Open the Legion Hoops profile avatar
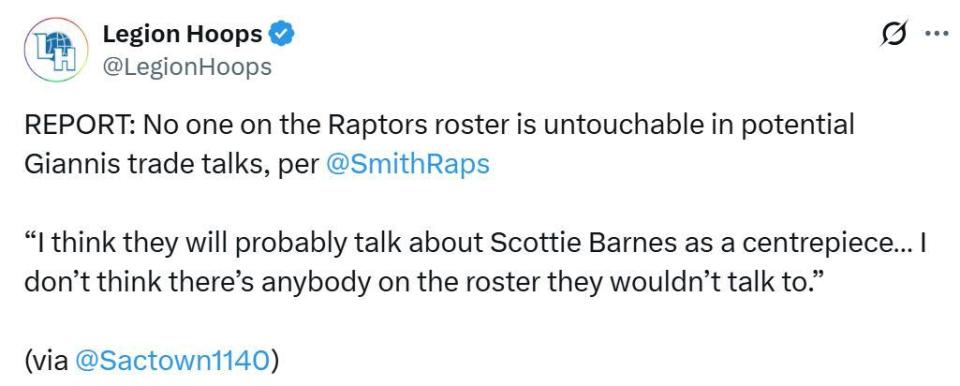Viewport: 960px width, 386px height. click(56, 50)
